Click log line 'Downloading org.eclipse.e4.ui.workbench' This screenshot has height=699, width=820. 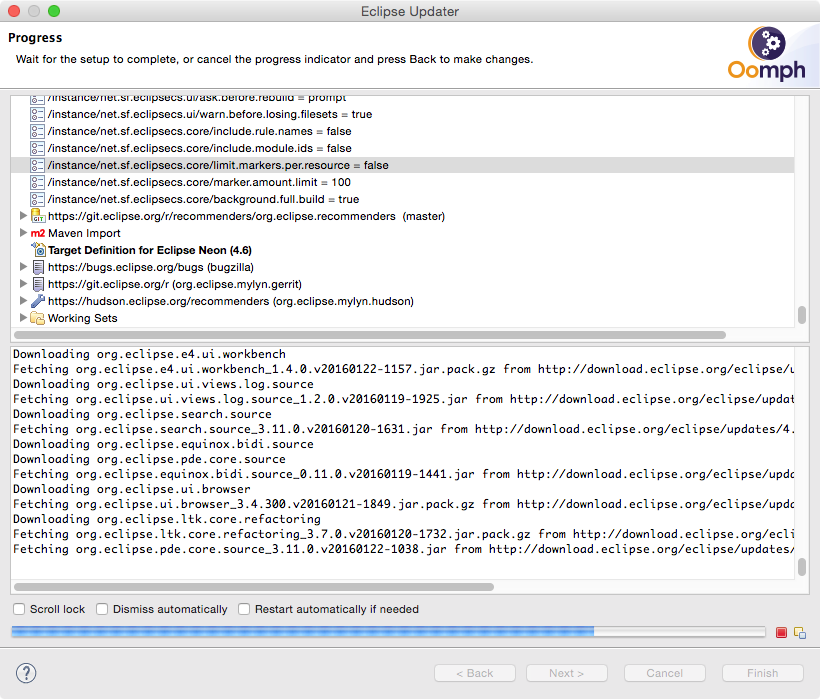click(x=149, y=354)
